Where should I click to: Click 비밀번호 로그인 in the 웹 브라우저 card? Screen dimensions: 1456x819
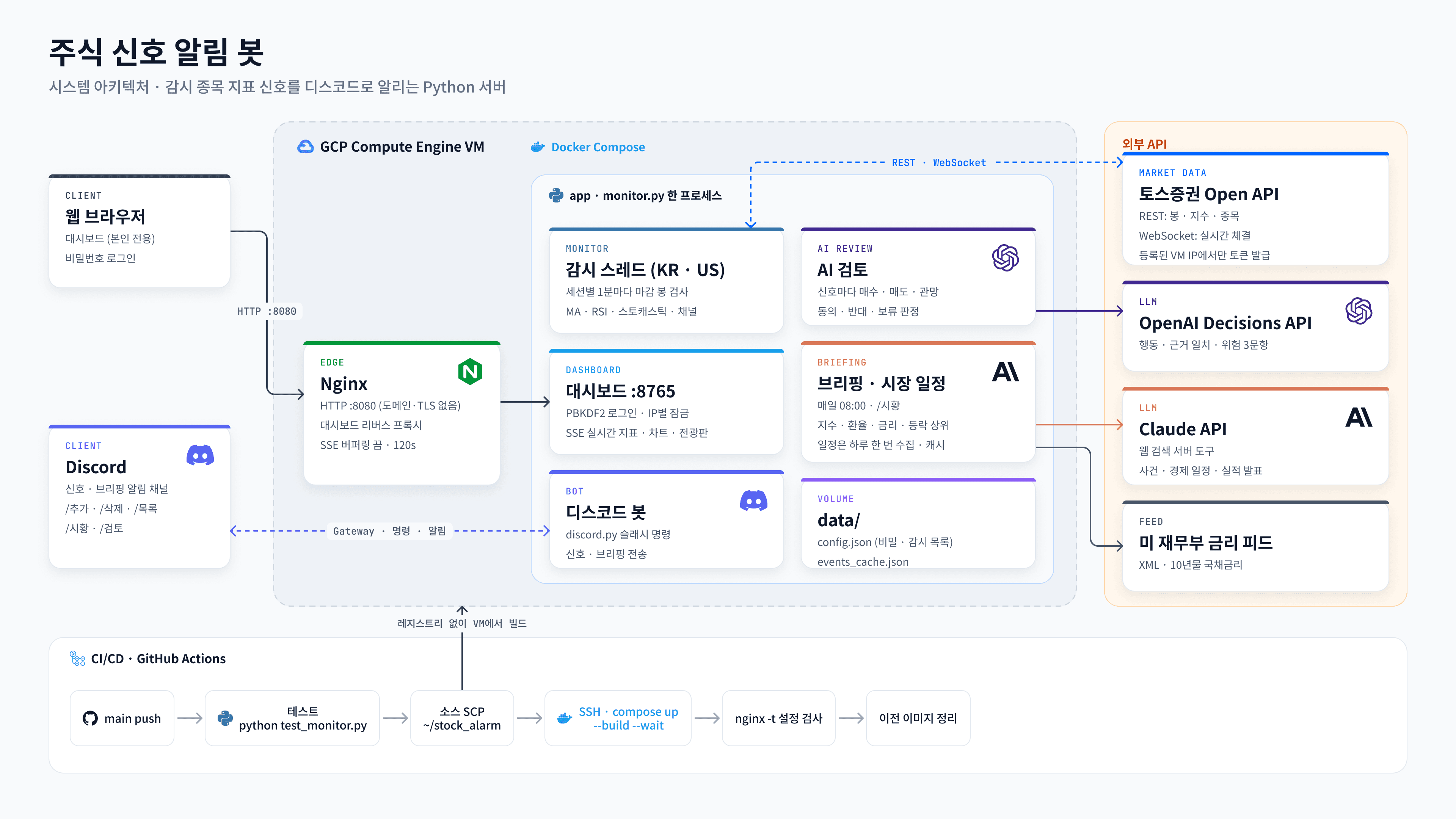pyautogui.click(x=100, y=258)
